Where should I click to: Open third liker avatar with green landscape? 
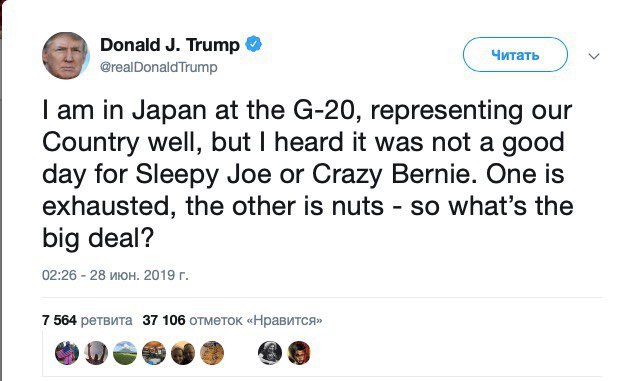125,353
